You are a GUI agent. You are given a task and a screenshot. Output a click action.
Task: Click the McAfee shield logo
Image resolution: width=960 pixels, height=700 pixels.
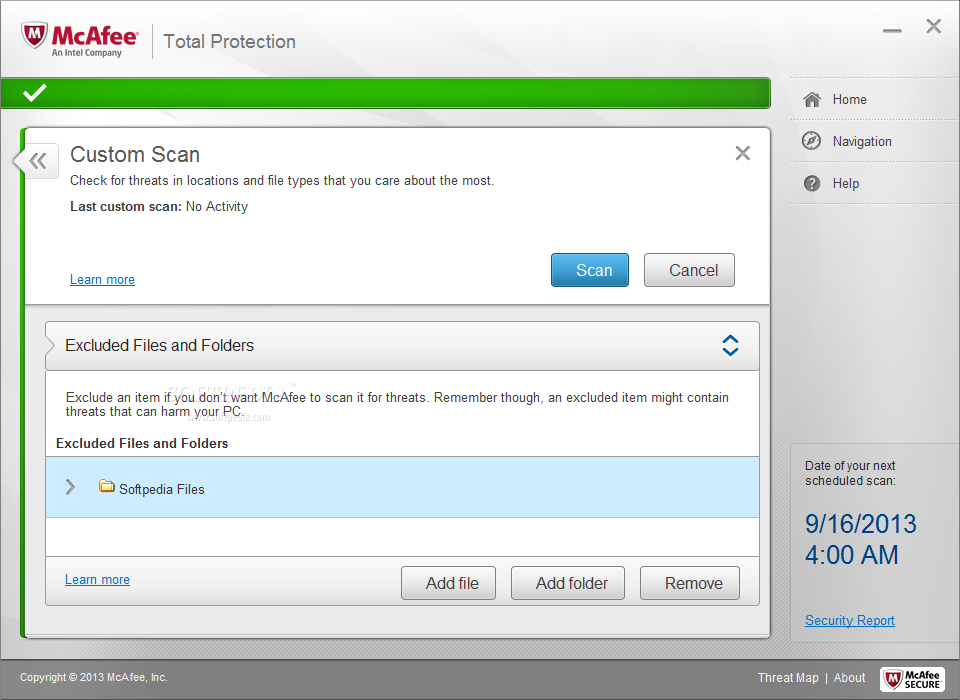pos(34,36)
